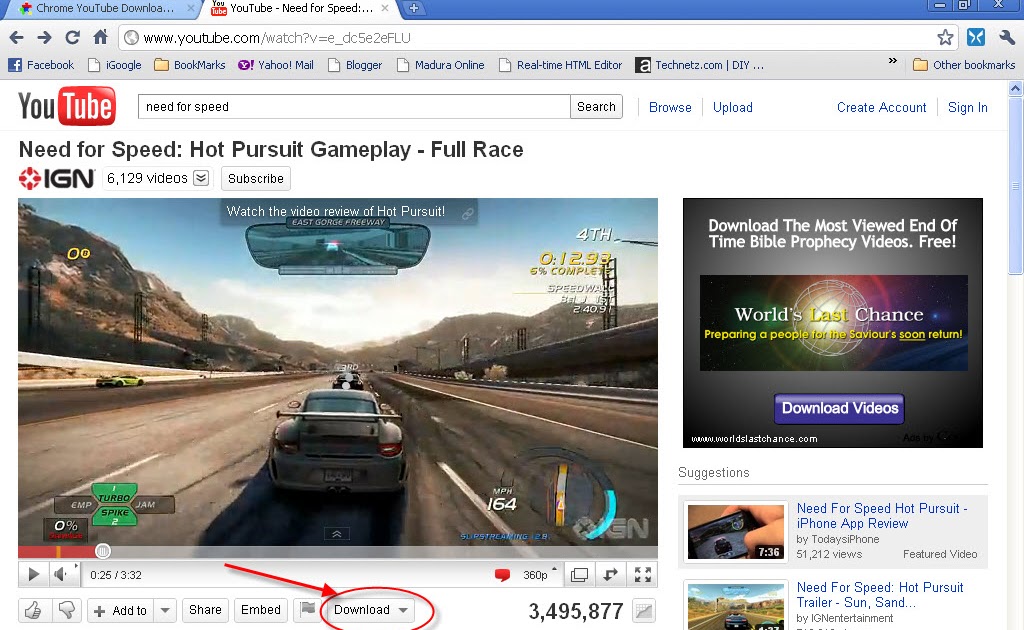Click the browser address bar URL
Image resolution: width=1024 pixels, height=630 pixels.
click(277, 38)
